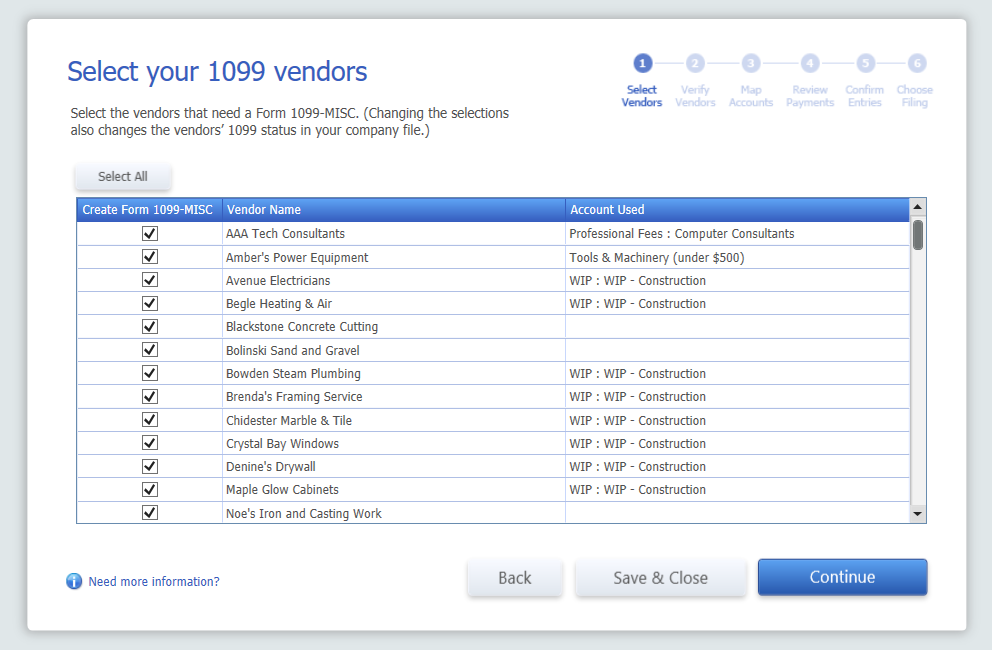
Task: Click the vendor list scrollbar thumb
Action: 917,235
